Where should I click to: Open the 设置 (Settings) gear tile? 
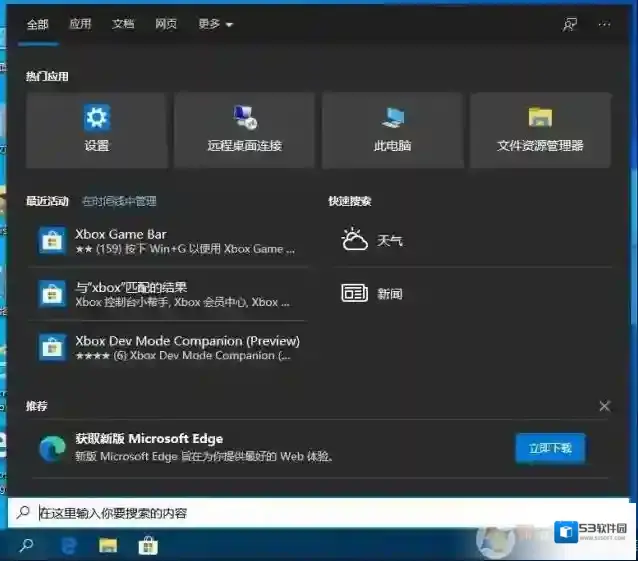click(x=96, y=130)
